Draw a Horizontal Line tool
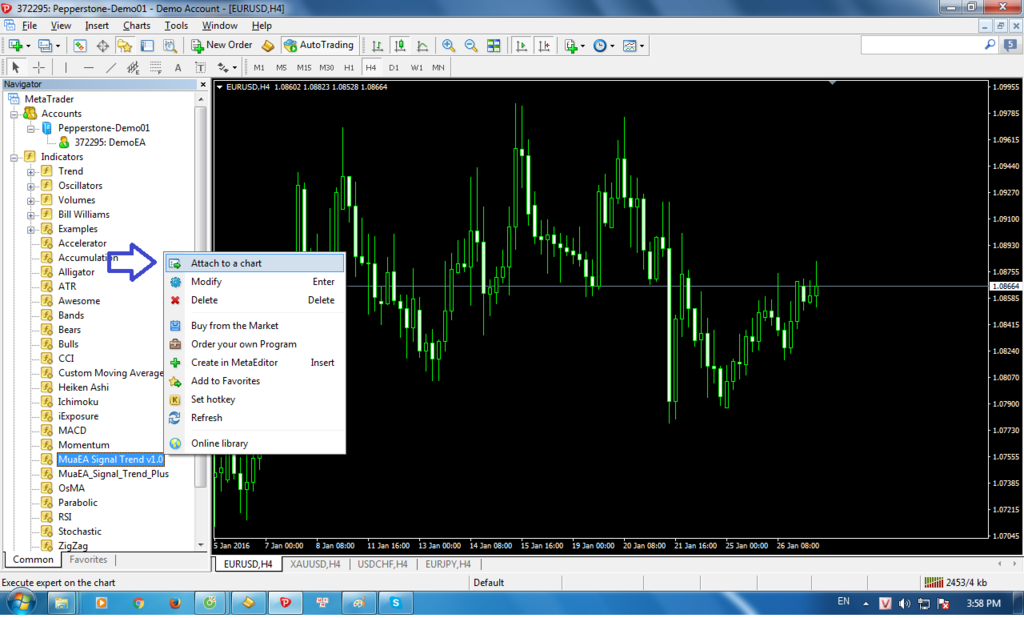 [88, 67]
